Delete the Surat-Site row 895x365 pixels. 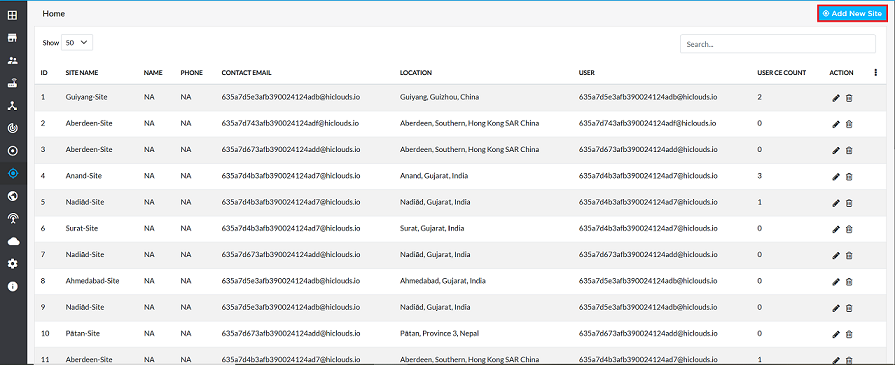(849, 229)
